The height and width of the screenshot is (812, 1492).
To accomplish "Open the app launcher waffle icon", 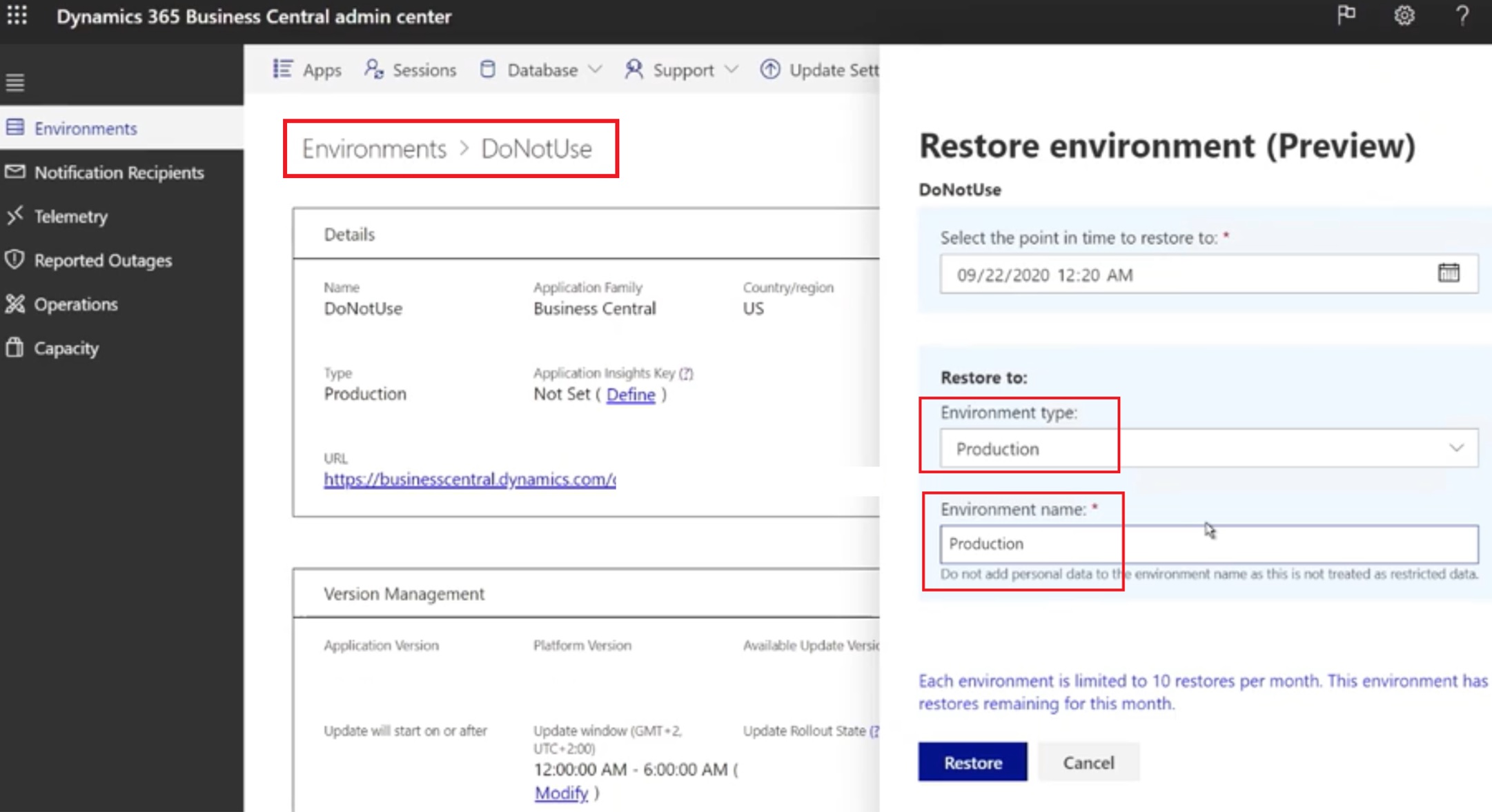I will coord(17,15).
